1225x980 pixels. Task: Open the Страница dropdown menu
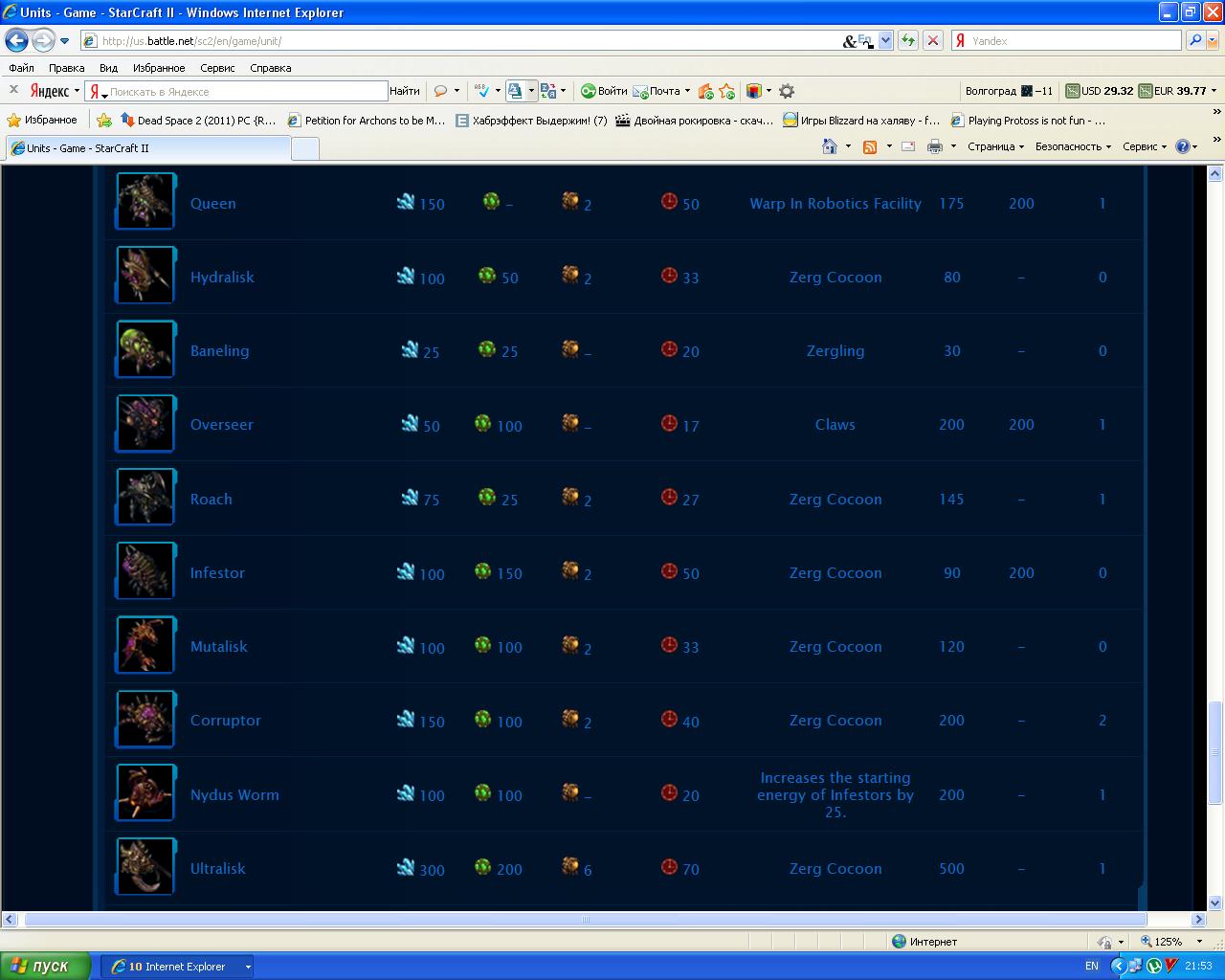click(995, 146)
